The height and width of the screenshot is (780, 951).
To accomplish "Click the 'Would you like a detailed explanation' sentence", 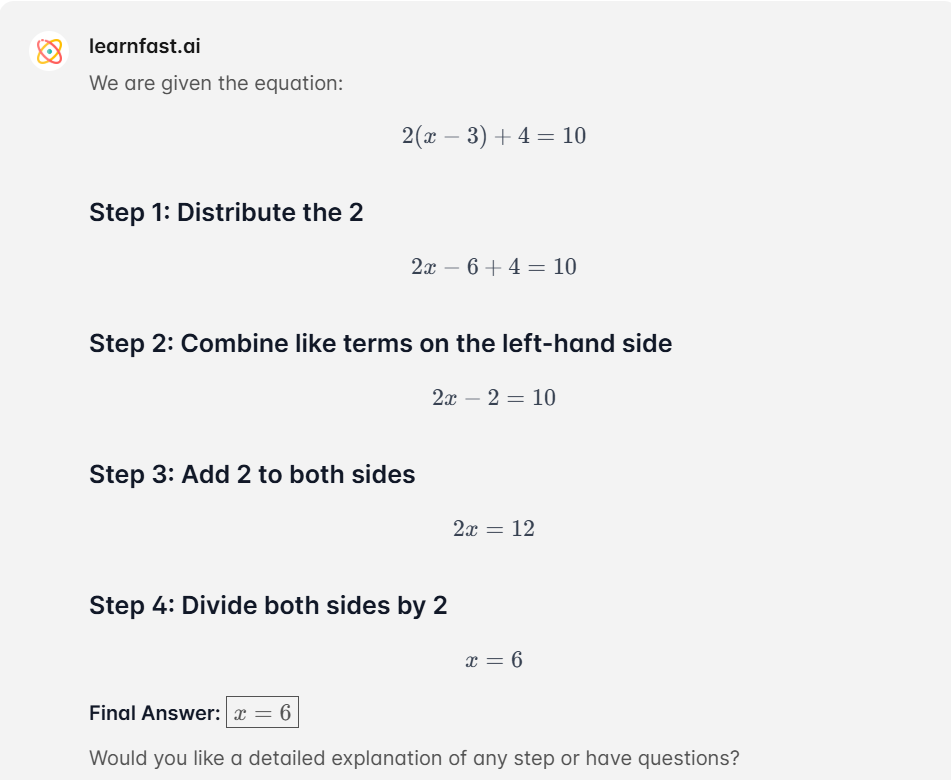I will (414, 758).
